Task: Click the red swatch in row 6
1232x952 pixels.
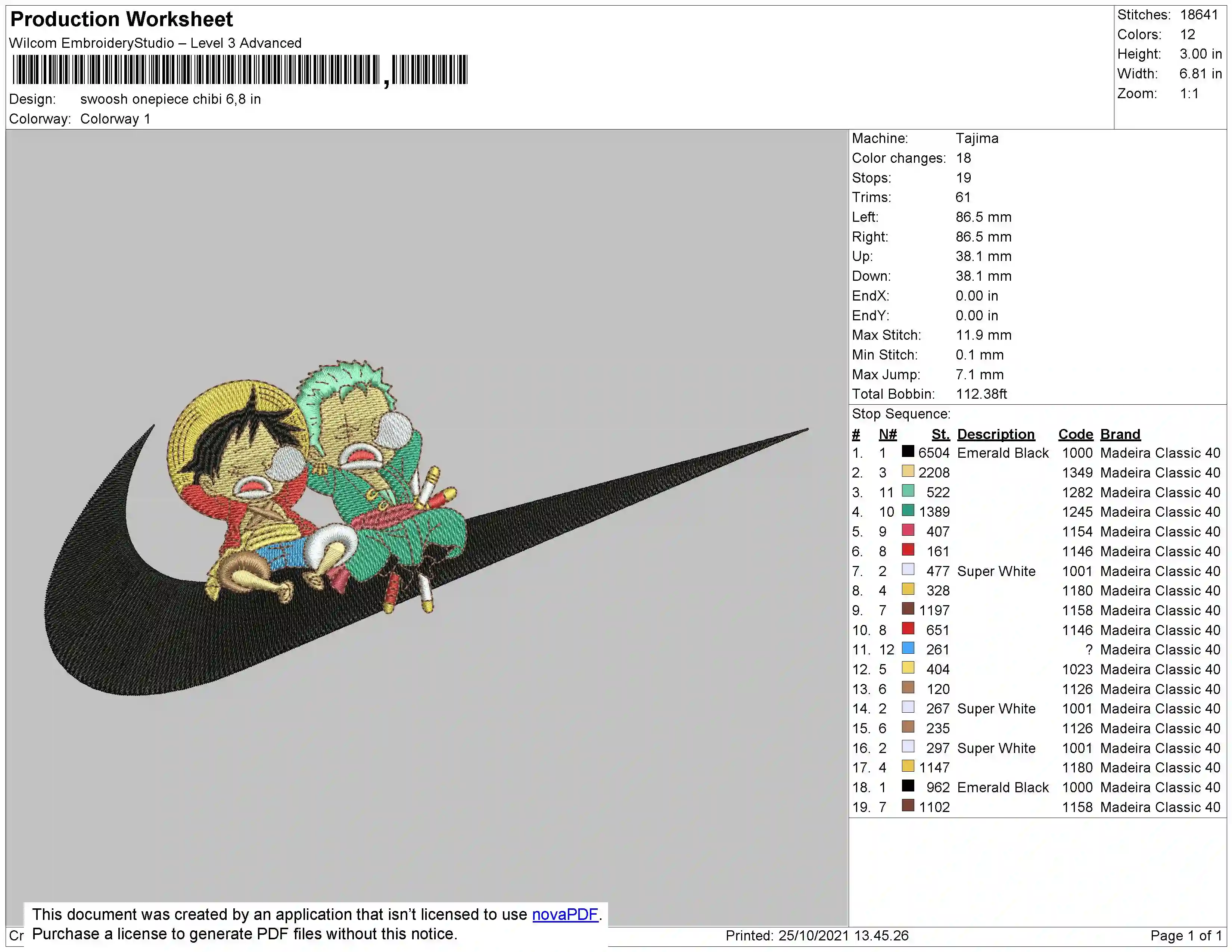Action: pyautogui.click(x=908, y=549)
